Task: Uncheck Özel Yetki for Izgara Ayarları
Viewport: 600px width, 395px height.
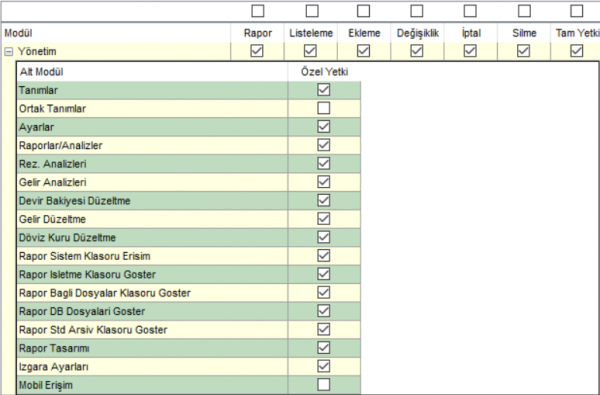Action: (x=324, y=366)
